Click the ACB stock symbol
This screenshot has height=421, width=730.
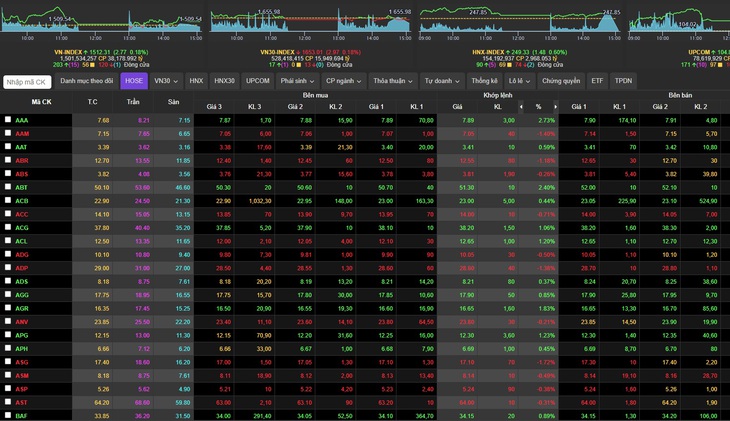(22, 201)
